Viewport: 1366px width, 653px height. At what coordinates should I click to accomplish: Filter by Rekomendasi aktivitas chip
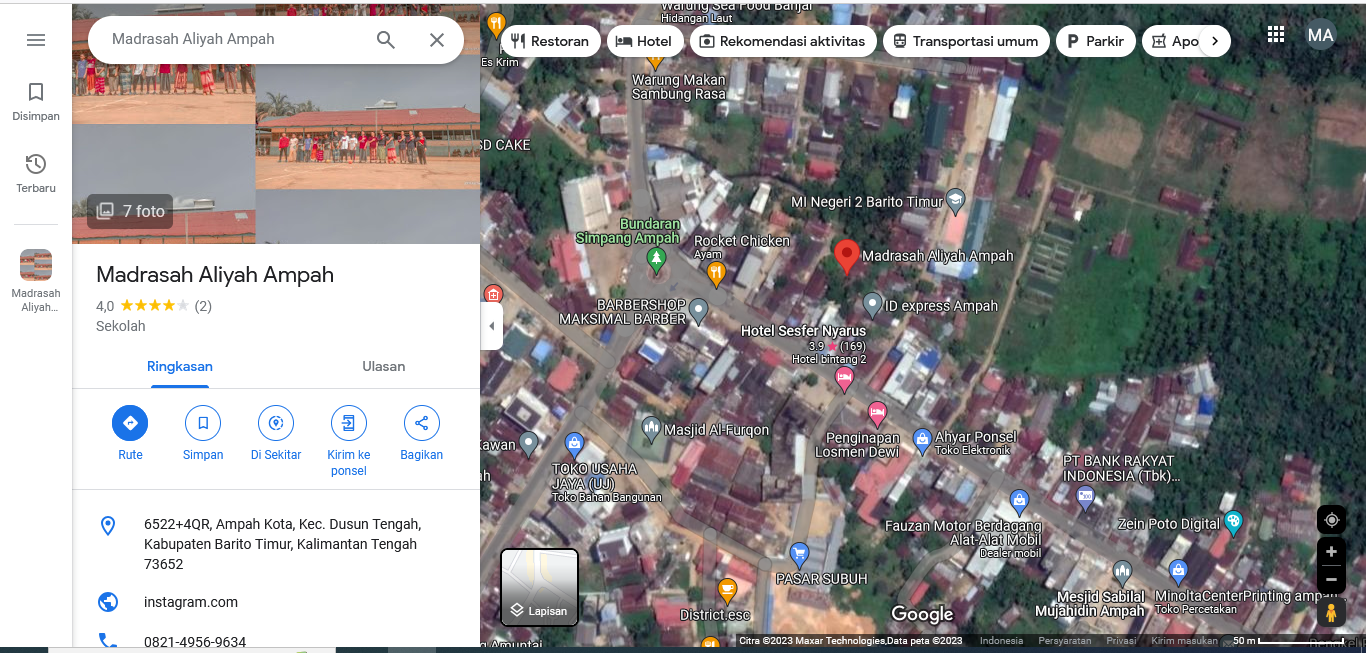(x=783, y=41)
